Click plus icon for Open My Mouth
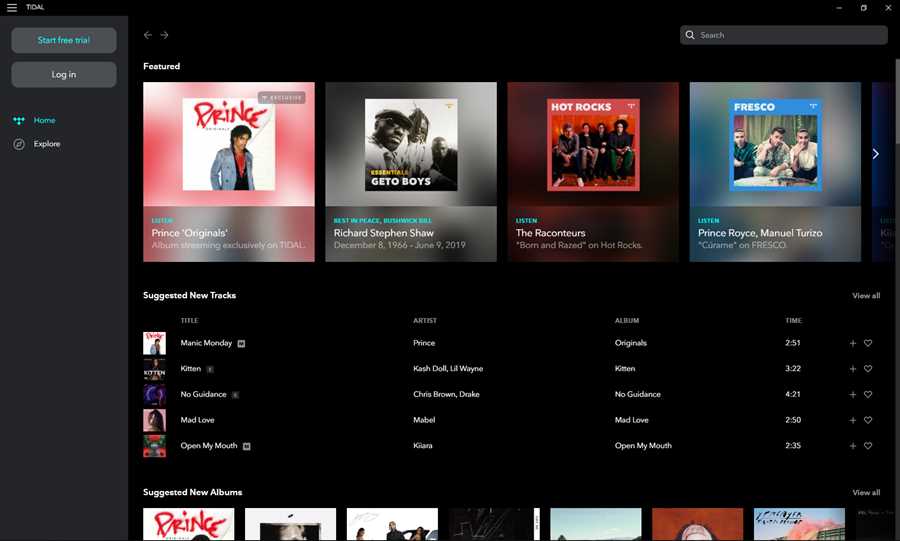 (852, 446)
